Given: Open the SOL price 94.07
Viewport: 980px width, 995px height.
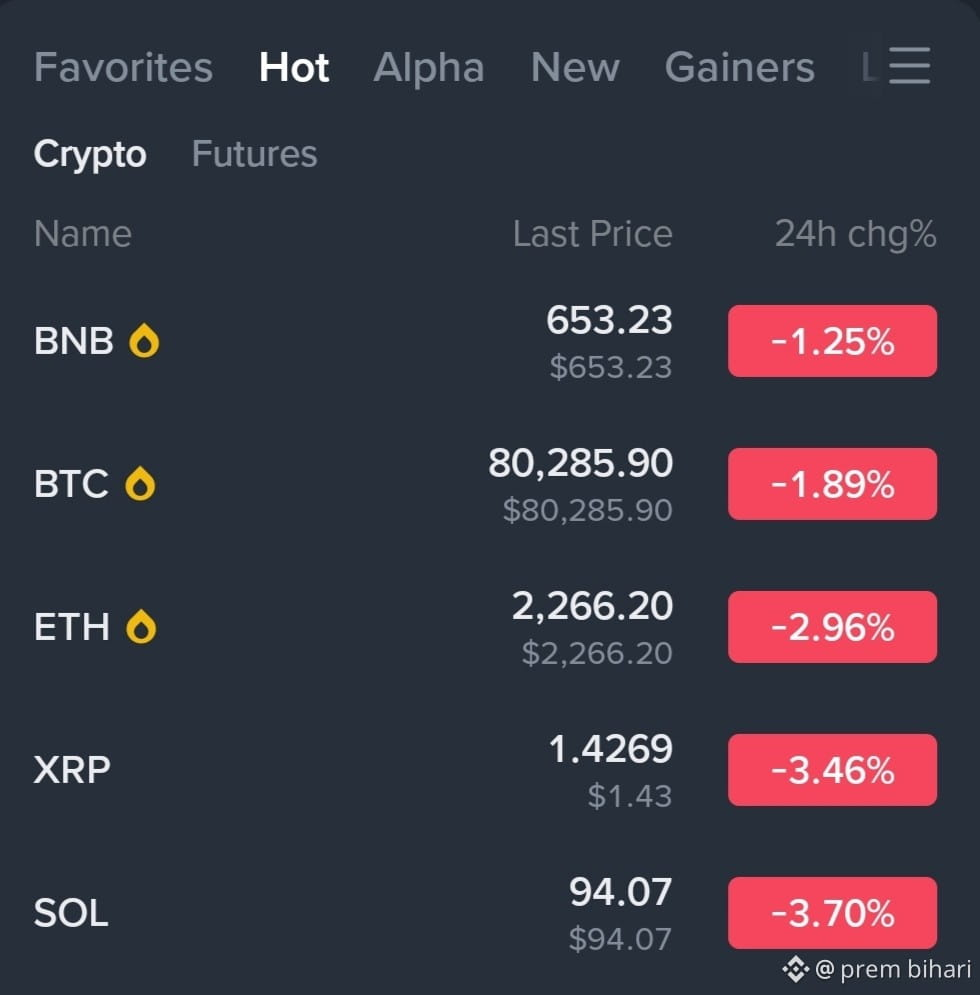Looking at the screenshot, I should tap(620, 892).
